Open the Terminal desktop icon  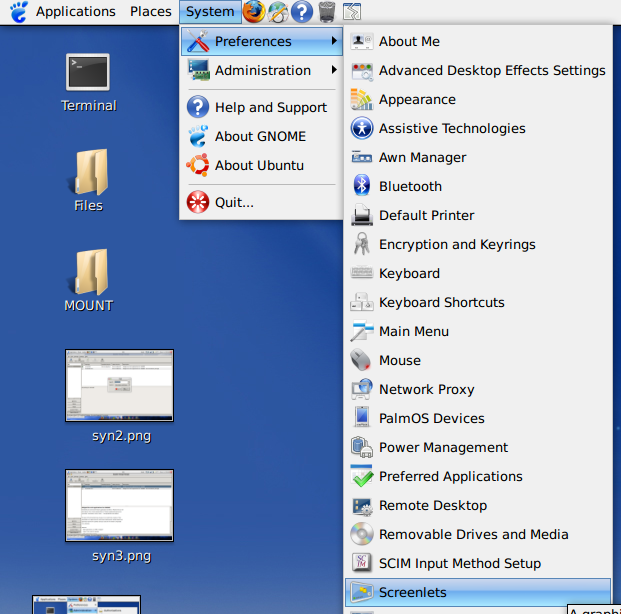pos(88,72)
